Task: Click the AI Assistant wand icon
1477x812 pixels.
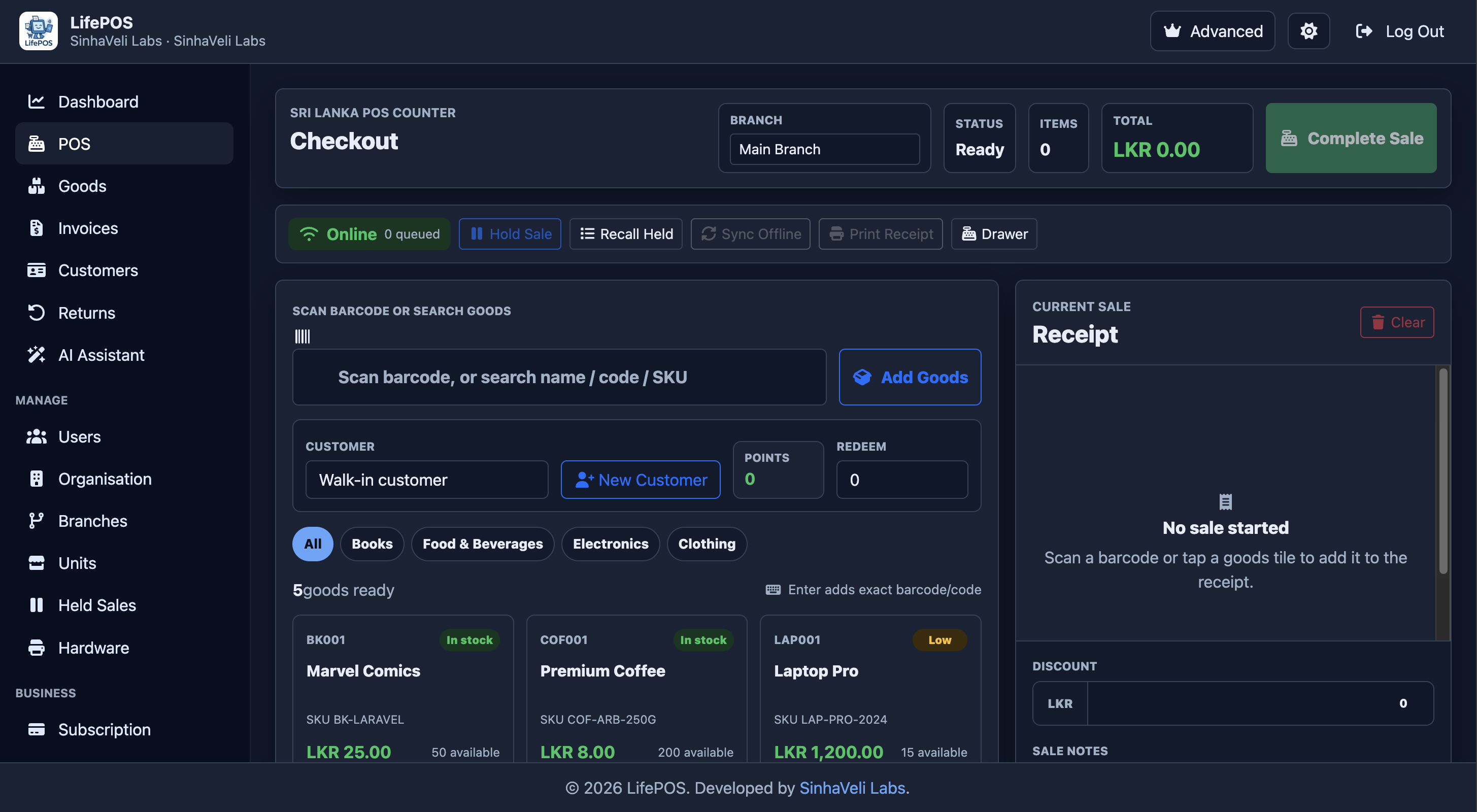Action: [36, 354]
